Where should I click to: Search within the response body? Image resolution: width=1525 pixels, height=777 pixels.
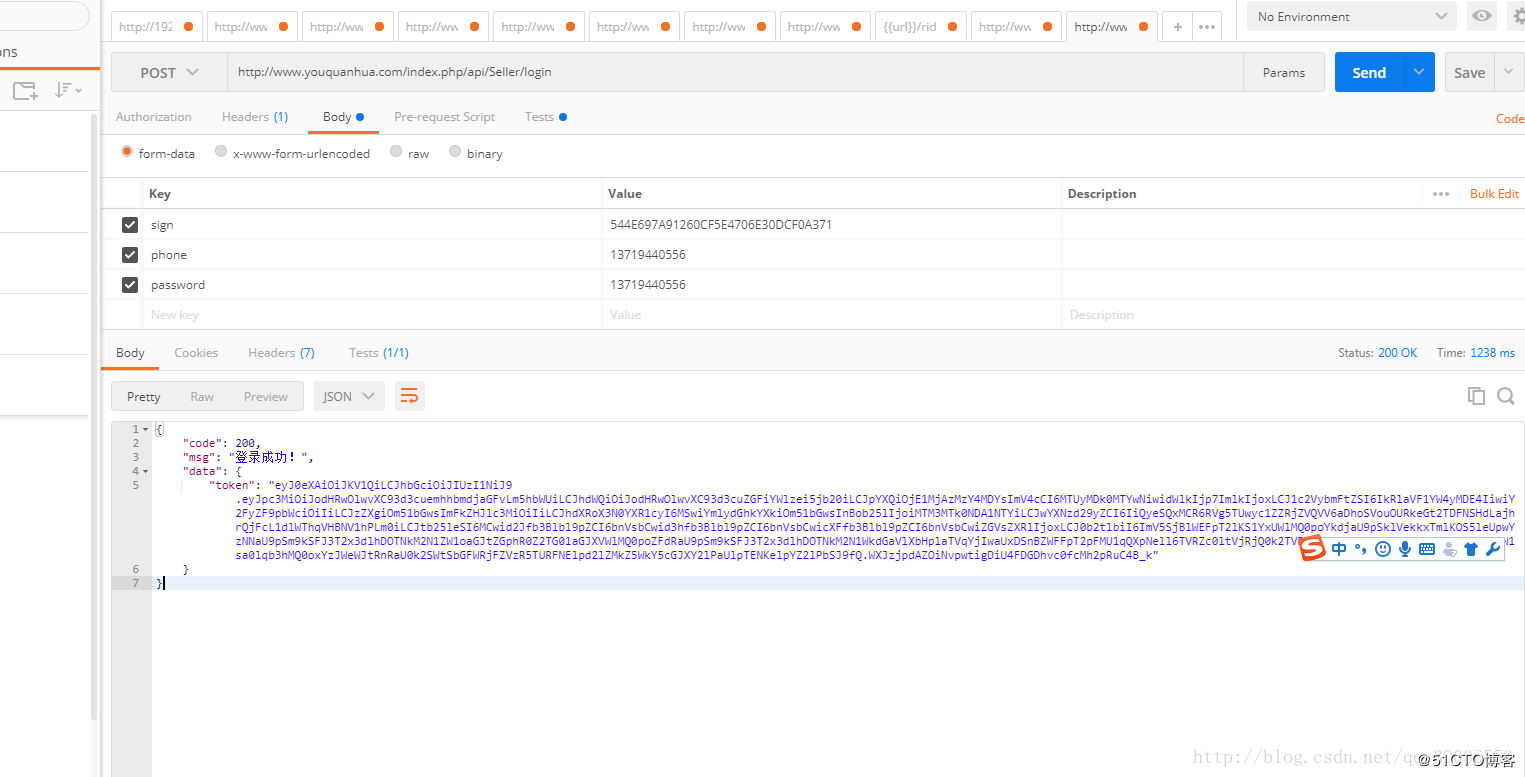coord(1506,396)
